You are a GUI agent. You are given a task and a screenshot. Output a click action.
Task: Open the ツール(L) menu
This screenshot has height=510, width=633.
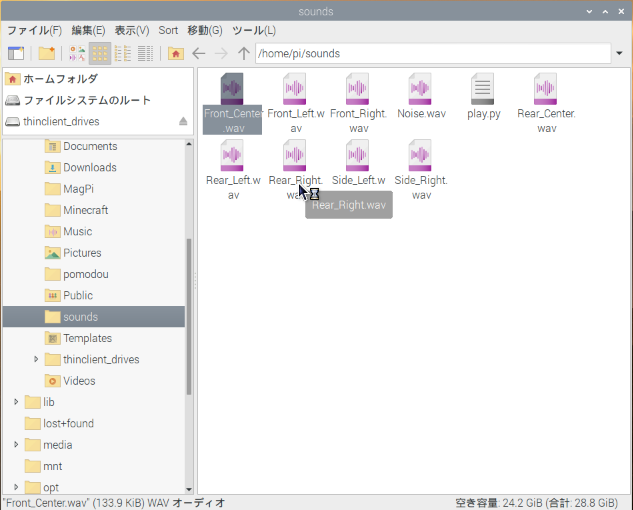pyautogui.click(x=254, y=30)
